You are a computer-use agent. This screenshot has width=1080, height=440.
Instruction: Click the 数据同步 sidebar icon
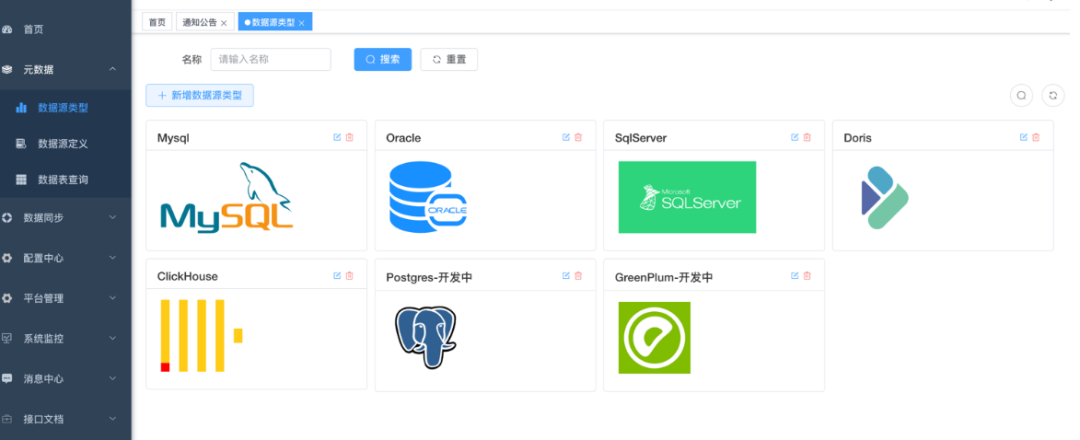point(7,218)
